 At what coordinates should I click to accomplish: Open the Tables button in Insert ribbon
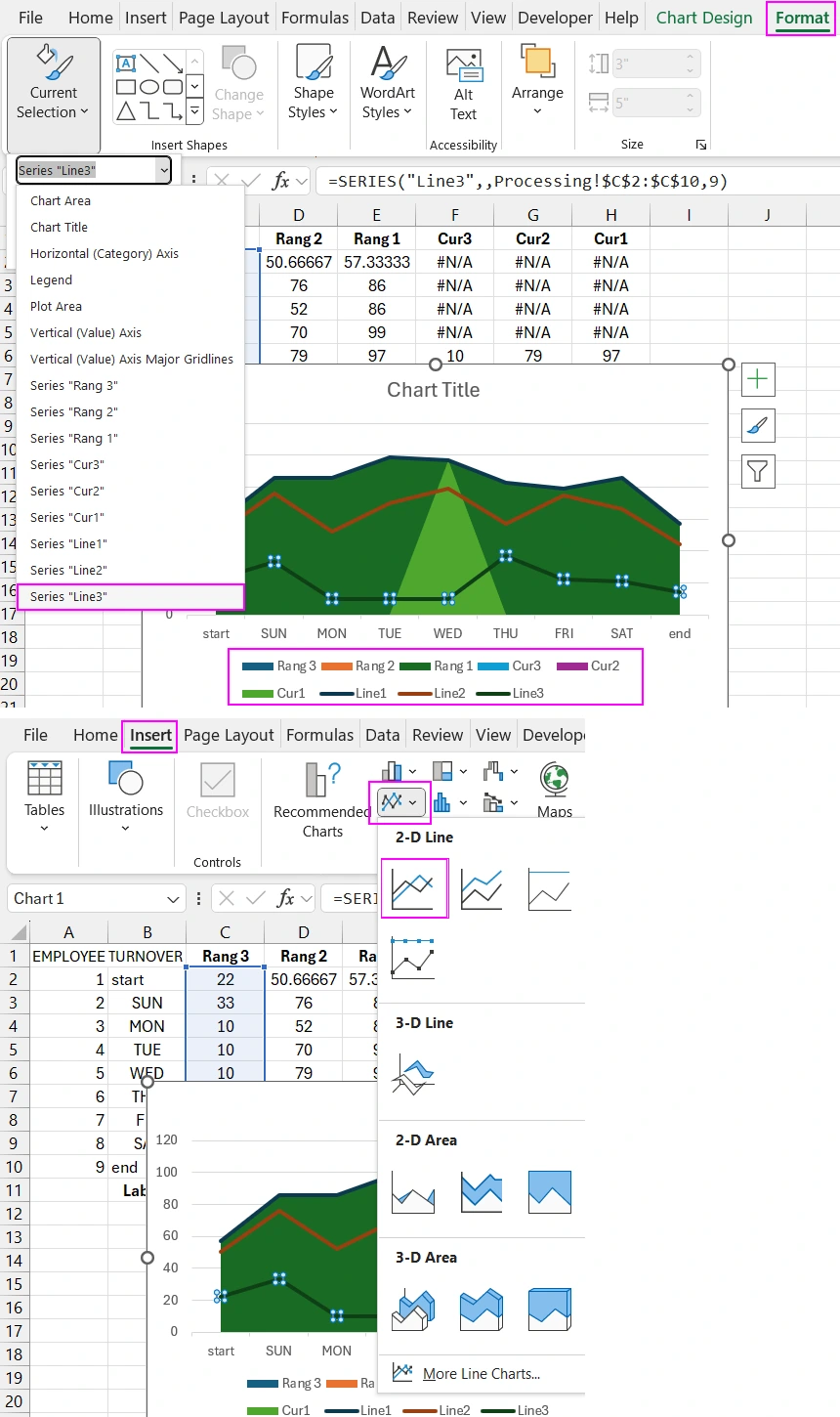[45, 796]
